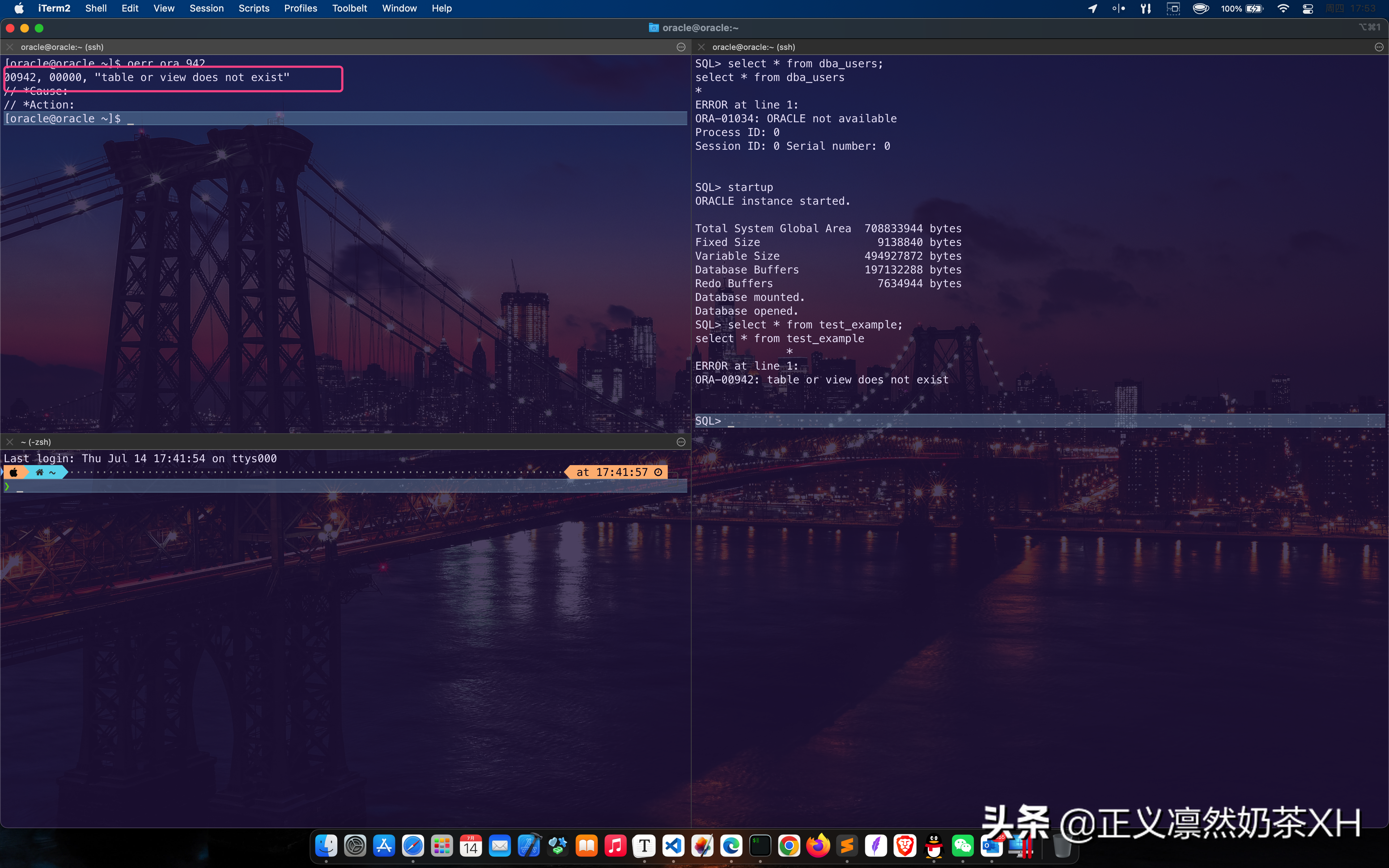
Task: Close the bottom-left zsh pane
Action: (x=10, y=442)
